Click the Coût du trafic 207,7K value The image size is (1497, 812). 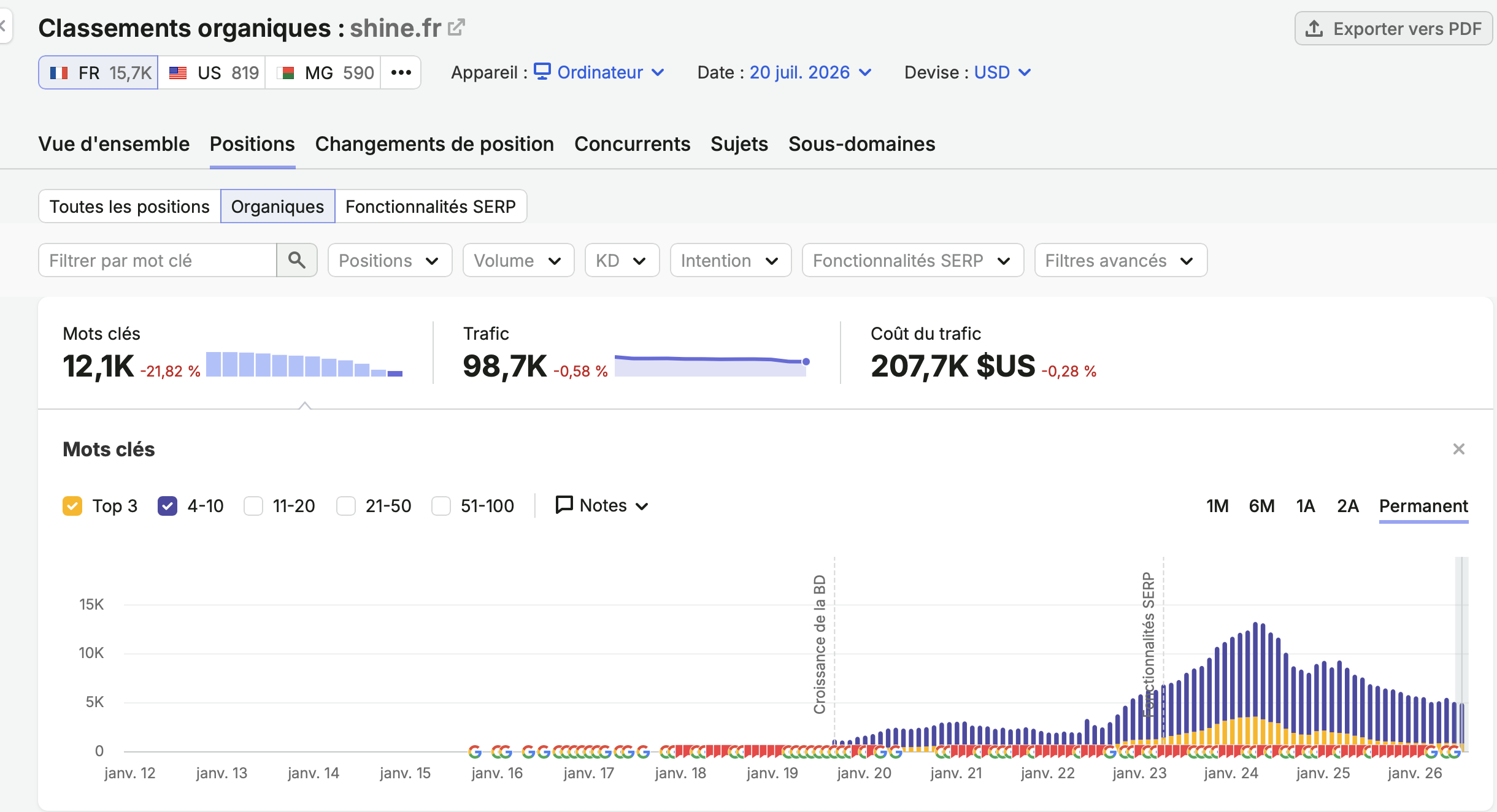[953, 366]
